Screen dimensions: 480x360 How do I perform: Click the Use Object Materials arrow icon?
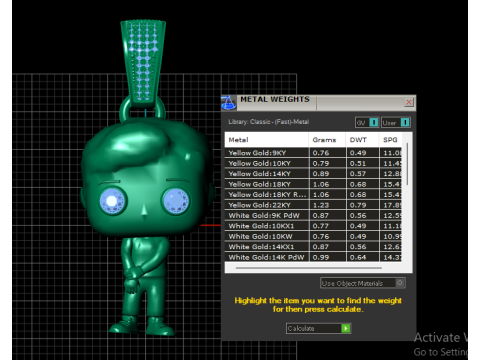400,283
